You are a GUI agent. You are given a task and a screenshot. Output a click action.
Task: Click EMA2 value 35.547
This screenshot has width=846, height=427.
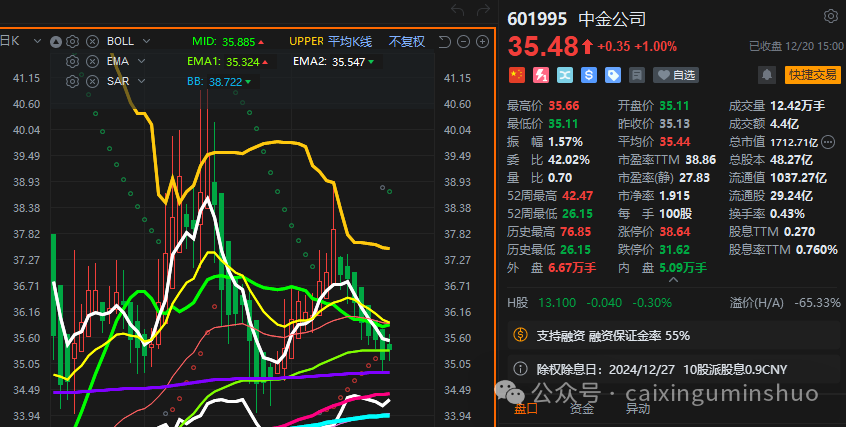349,62
